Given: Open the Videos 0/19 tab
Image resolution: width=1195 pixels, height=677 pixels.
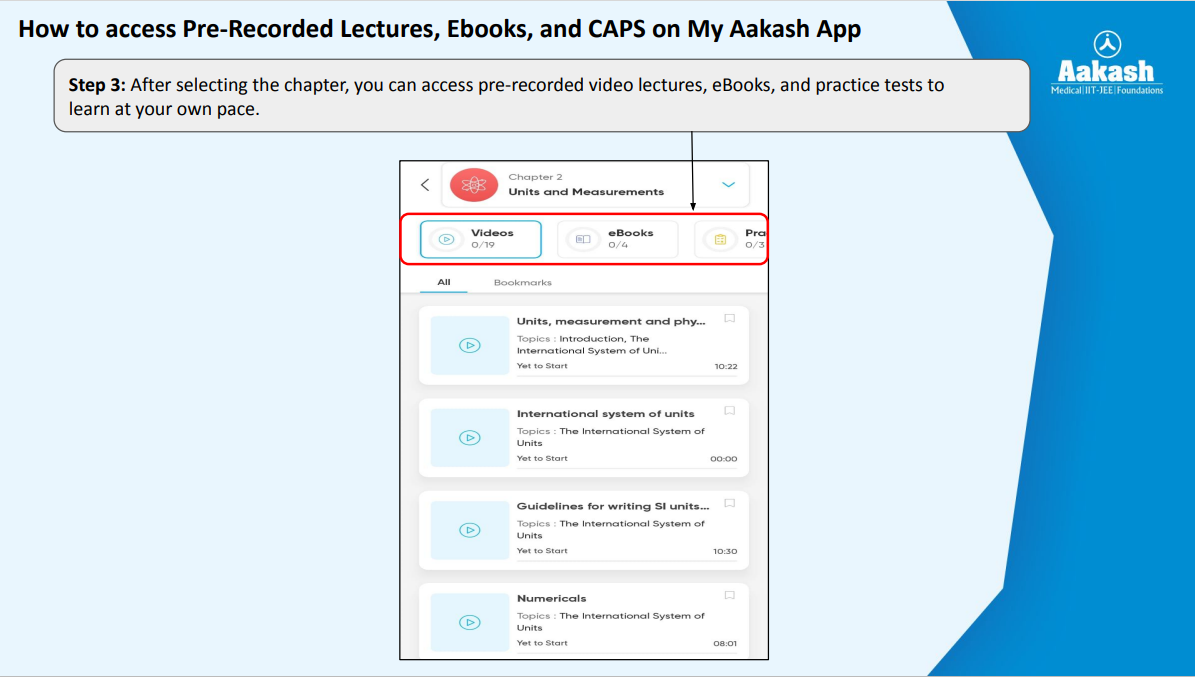Looking at the screenshot, I should point(481,239).
